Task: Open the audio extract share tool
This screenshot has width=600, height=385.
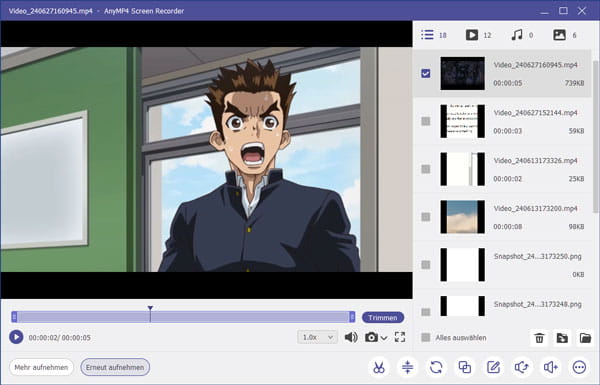Action: coord(522,367)
